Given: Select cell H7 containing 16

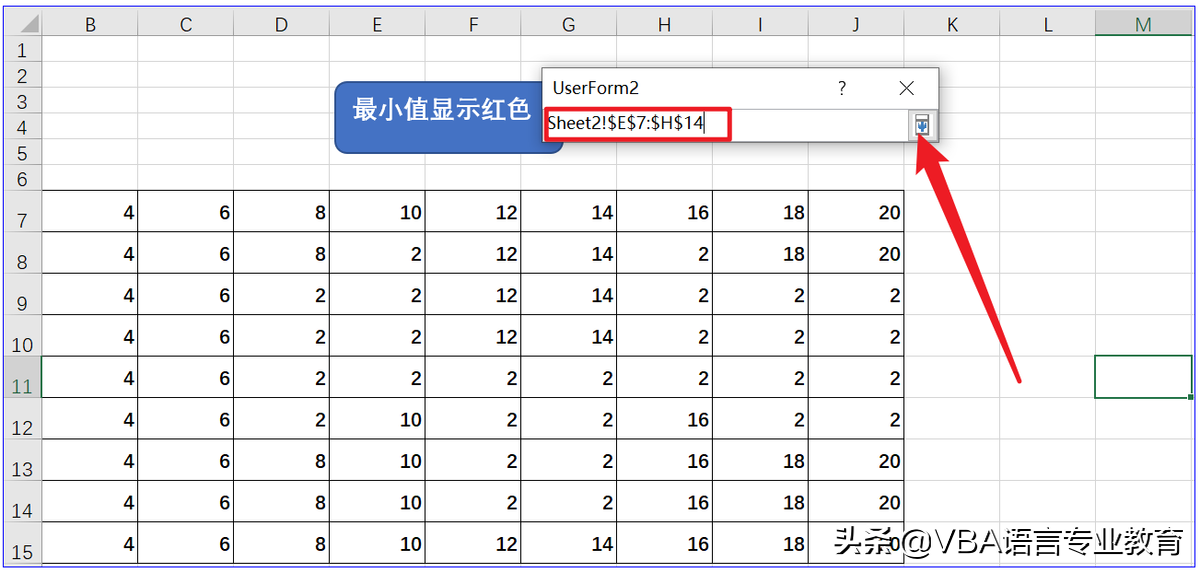Looking at the screenshot, I should pyautogui.click(x=664, y=211).
